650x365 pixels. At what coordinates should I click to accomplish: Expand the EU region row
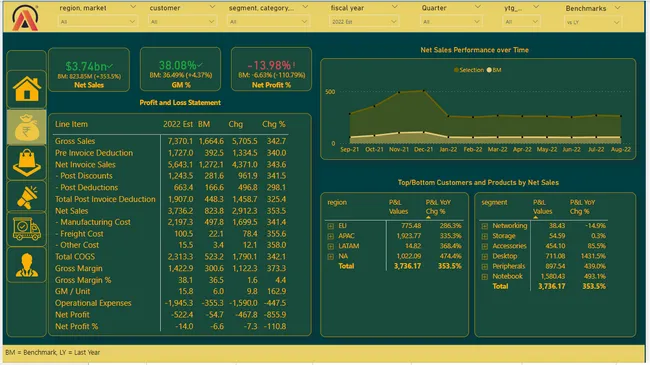[x=330, y=226]
